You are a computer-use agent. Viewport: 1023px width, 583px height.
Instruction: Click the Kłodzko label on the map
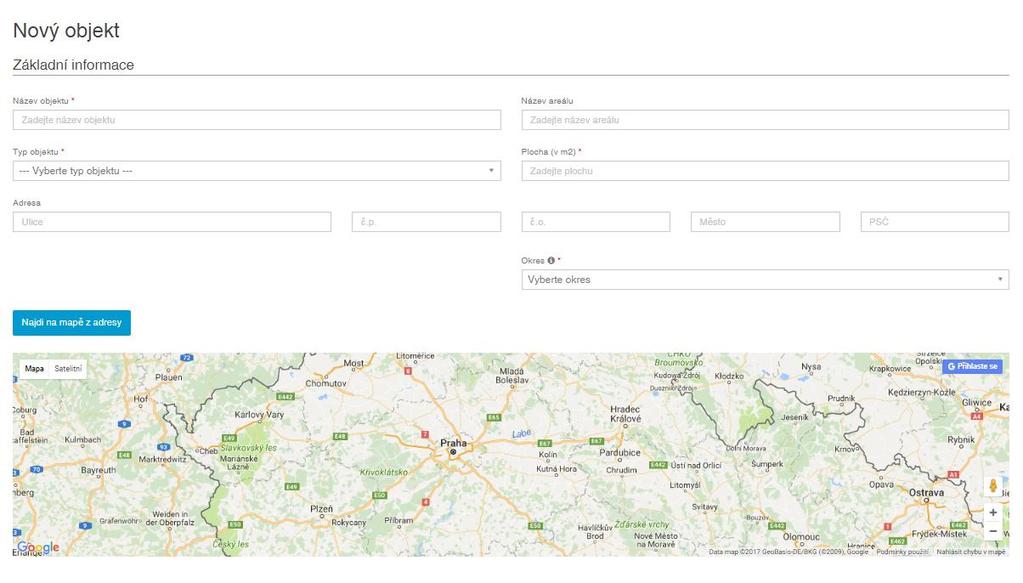click(729, 376)
